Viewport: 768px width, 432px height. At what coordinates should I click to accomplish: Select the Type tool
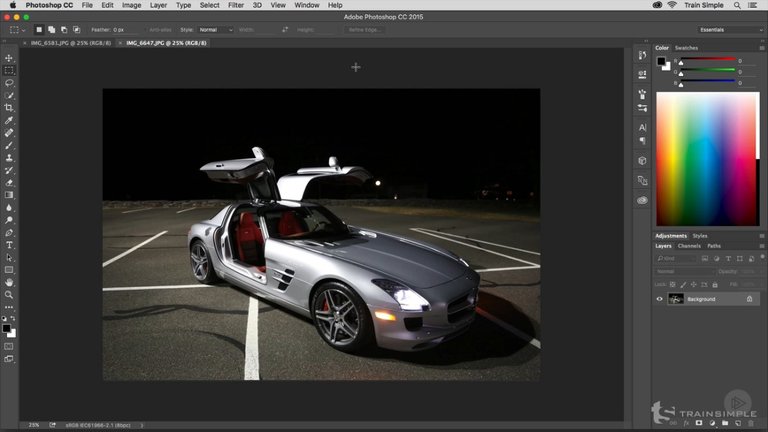pyautogui.click(x=9, y=245)
